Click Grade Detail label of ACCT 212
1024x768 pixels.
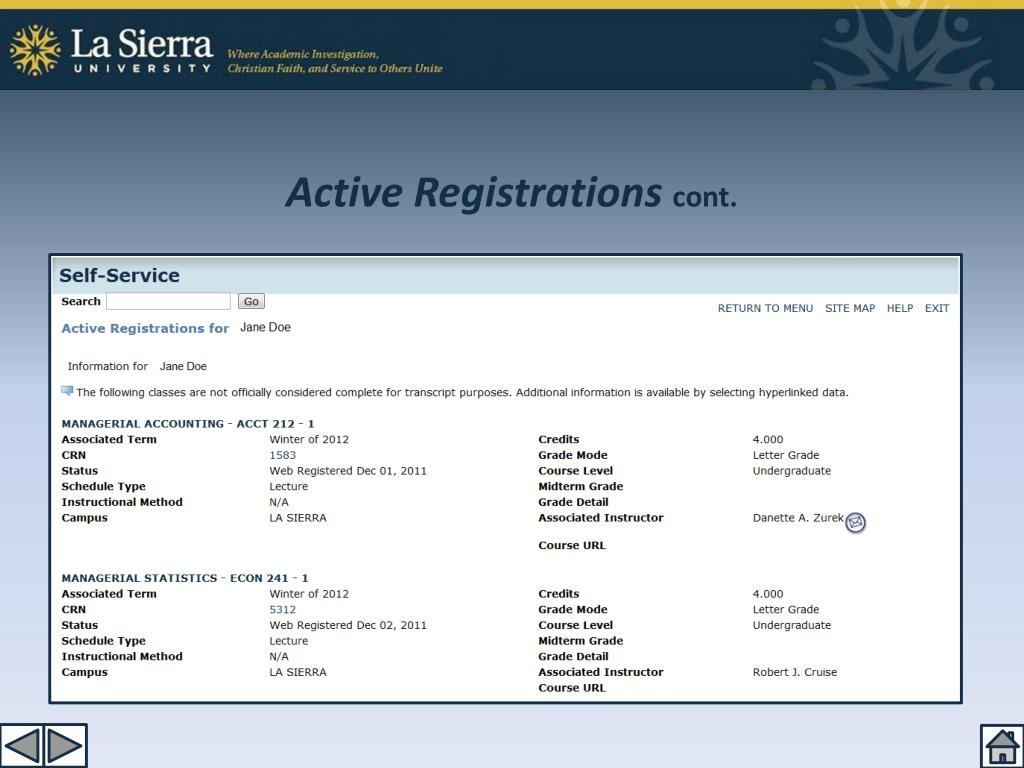tap(573, 502)
